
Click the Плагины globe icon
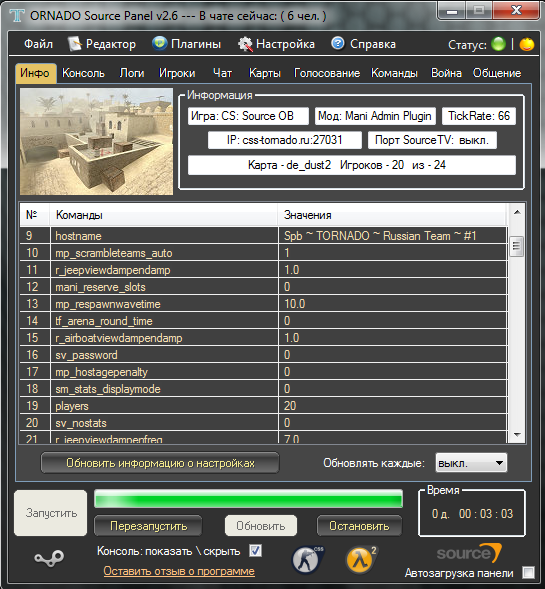pos(159,43)
